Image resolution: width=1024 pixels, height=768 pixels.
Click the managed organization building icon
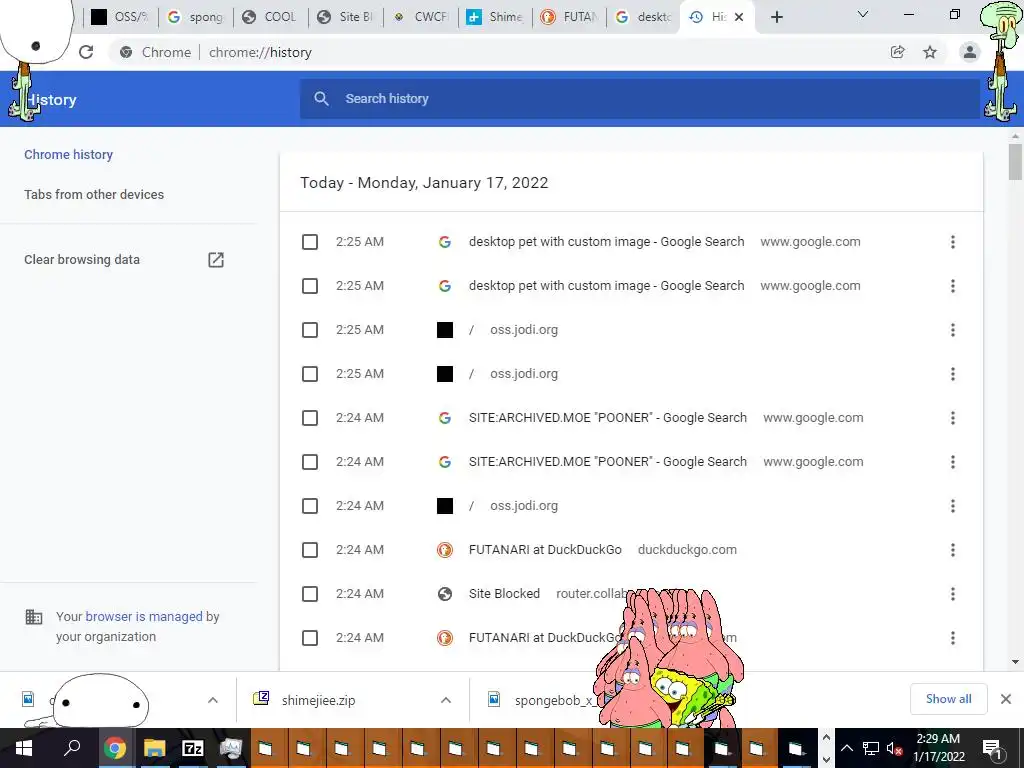pyautogui.click(x=33, y=617)
